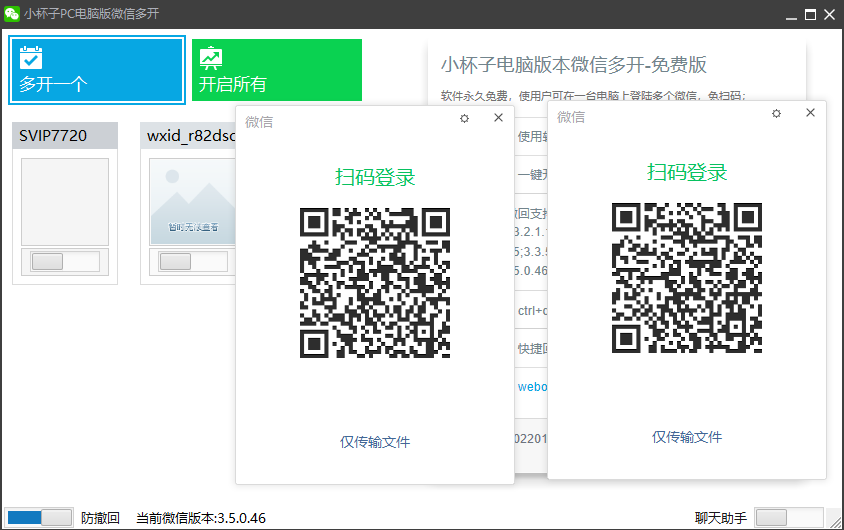Click the 微信 title of right login window

[571, 117]
